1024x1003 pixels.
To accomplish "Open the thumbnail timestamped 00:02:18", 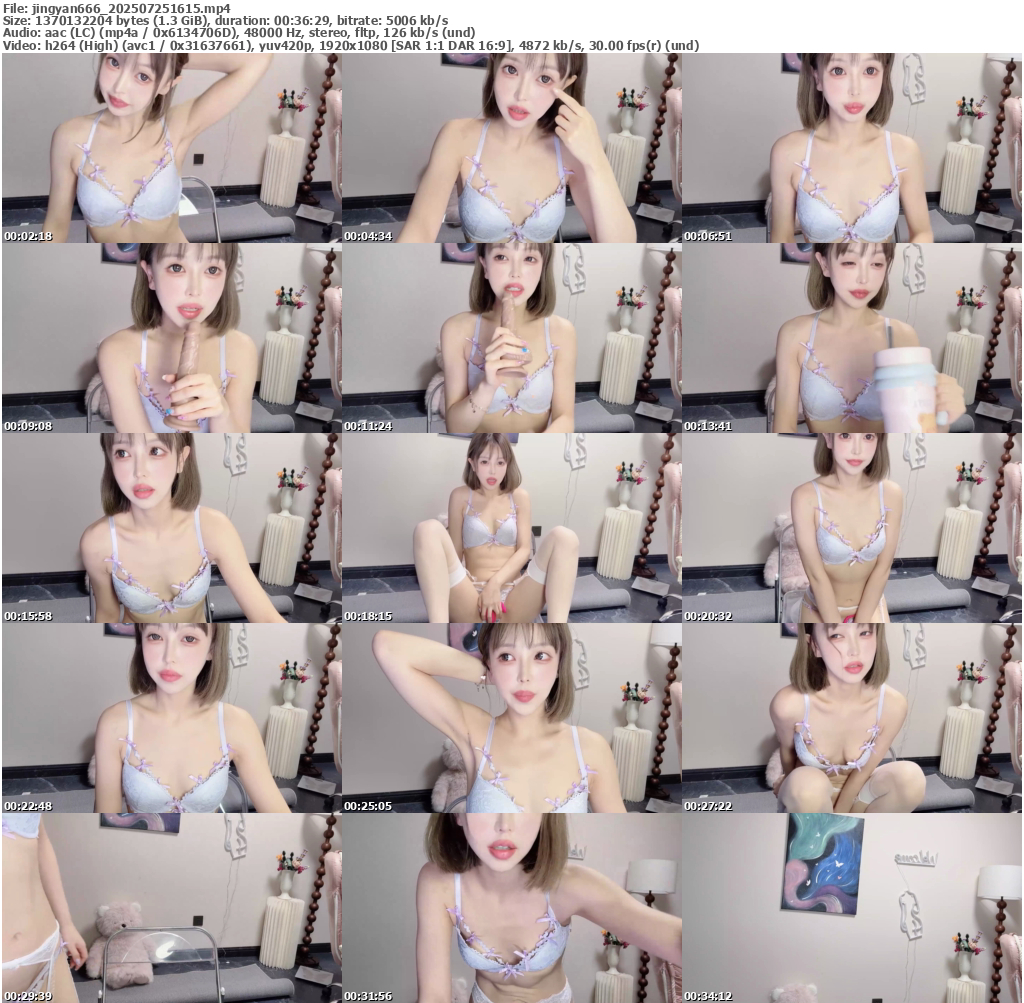I will click(171, 148).
